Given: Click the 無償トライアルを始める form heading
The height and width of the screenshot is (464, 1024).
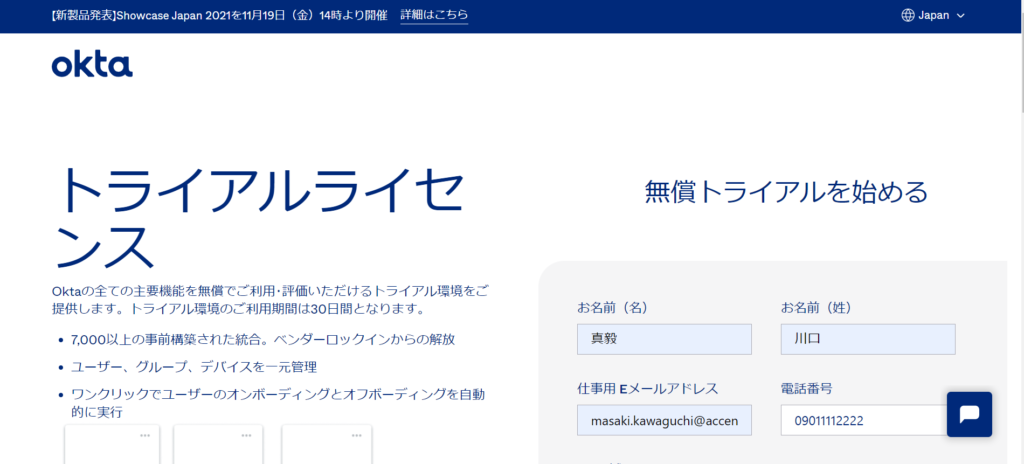Looking at the screenshot, I should [x=786, y=192].
